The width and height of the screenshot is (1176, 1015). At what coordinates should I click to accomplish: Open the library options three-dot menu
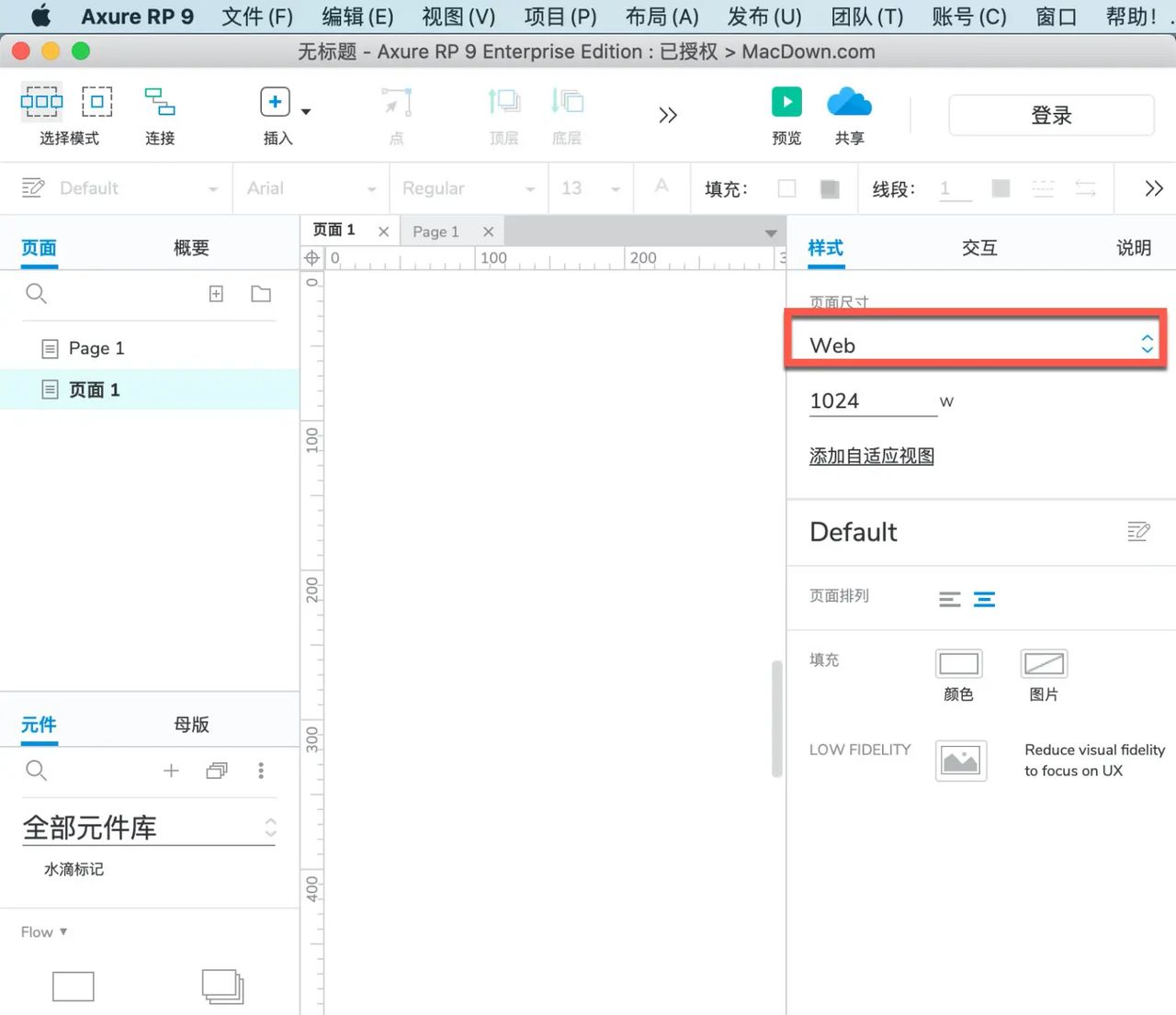tap(261, 771)
